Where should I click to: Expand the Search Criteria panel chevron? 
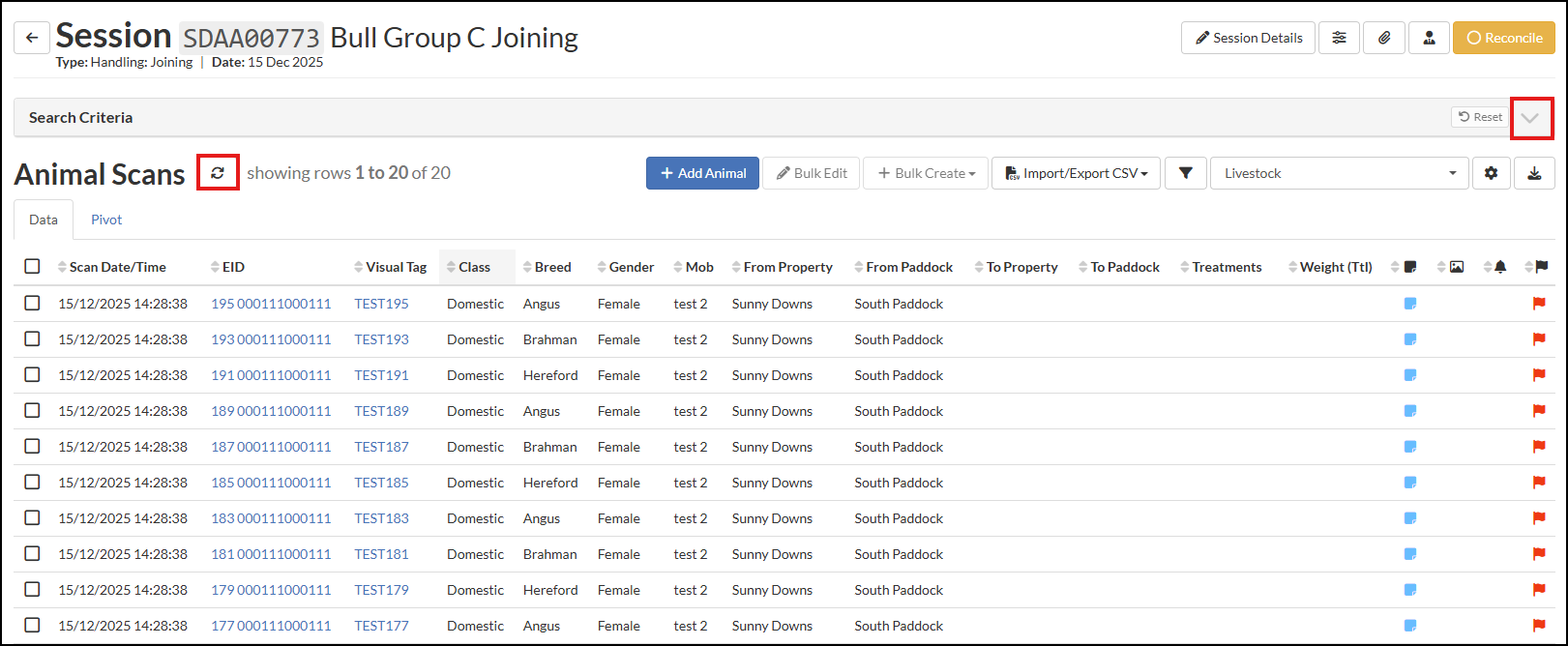pyautogui.click(x=1530, y=118)
